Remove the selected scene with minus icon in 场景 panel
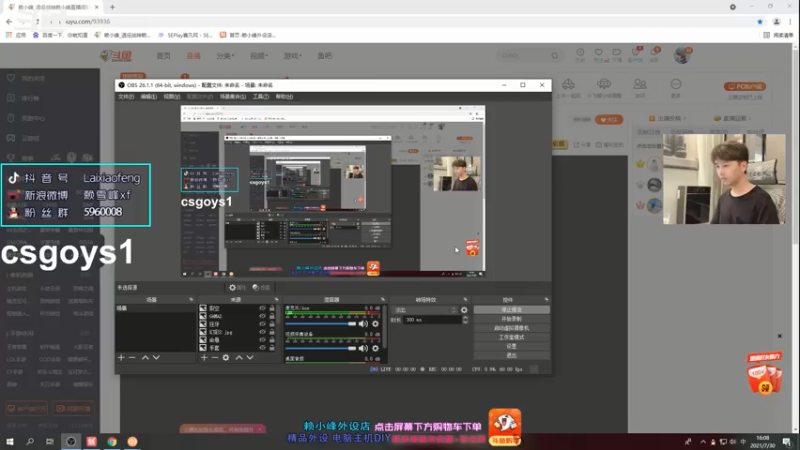Viewport: 800px width, 450px height. pos(132,358)
